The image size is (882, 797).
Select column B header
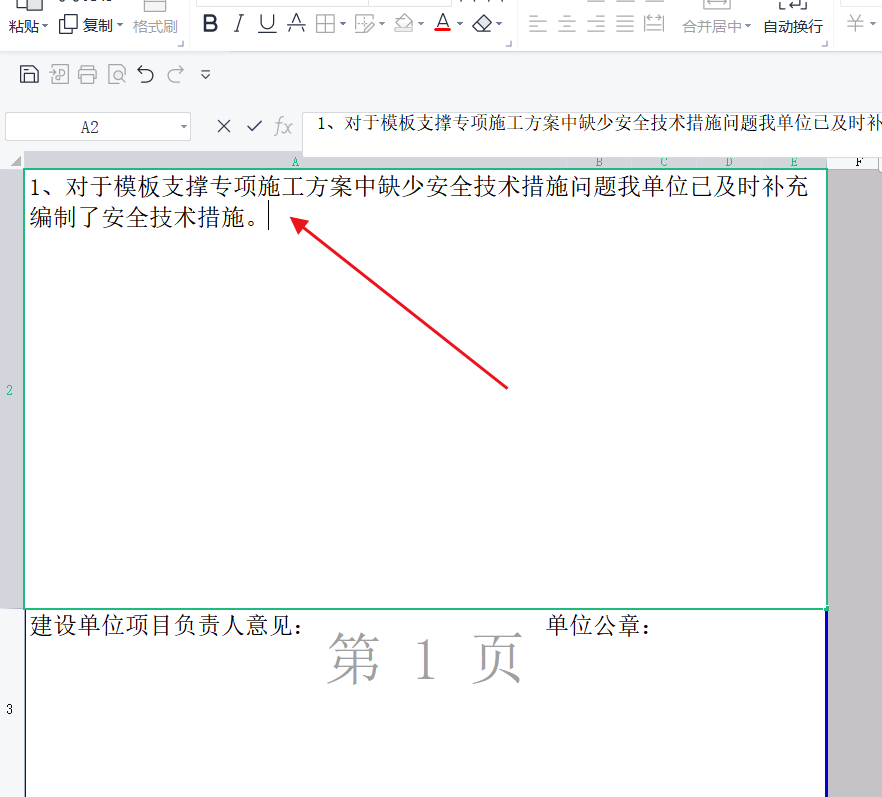tap(599, 163)
